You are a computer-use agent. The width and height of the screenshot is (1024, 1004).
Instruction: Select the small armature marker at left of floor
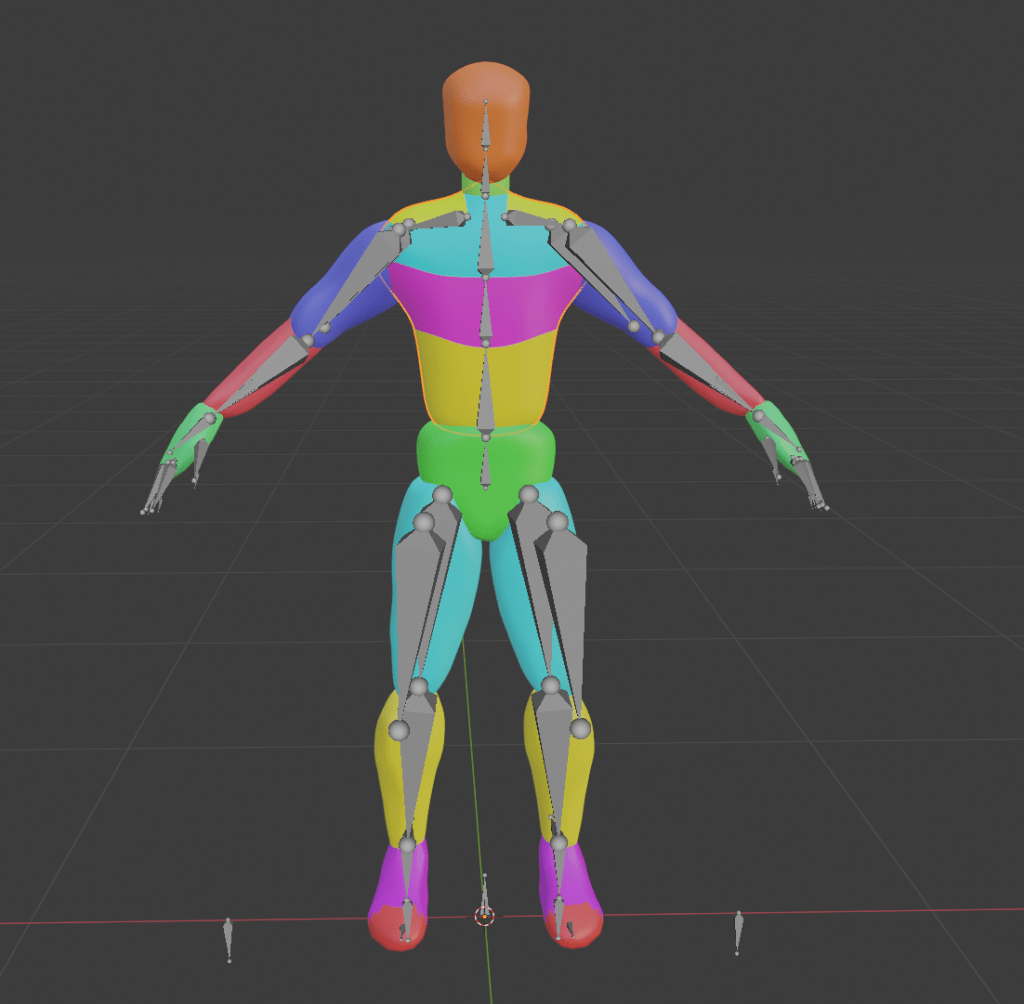(229, 938)
